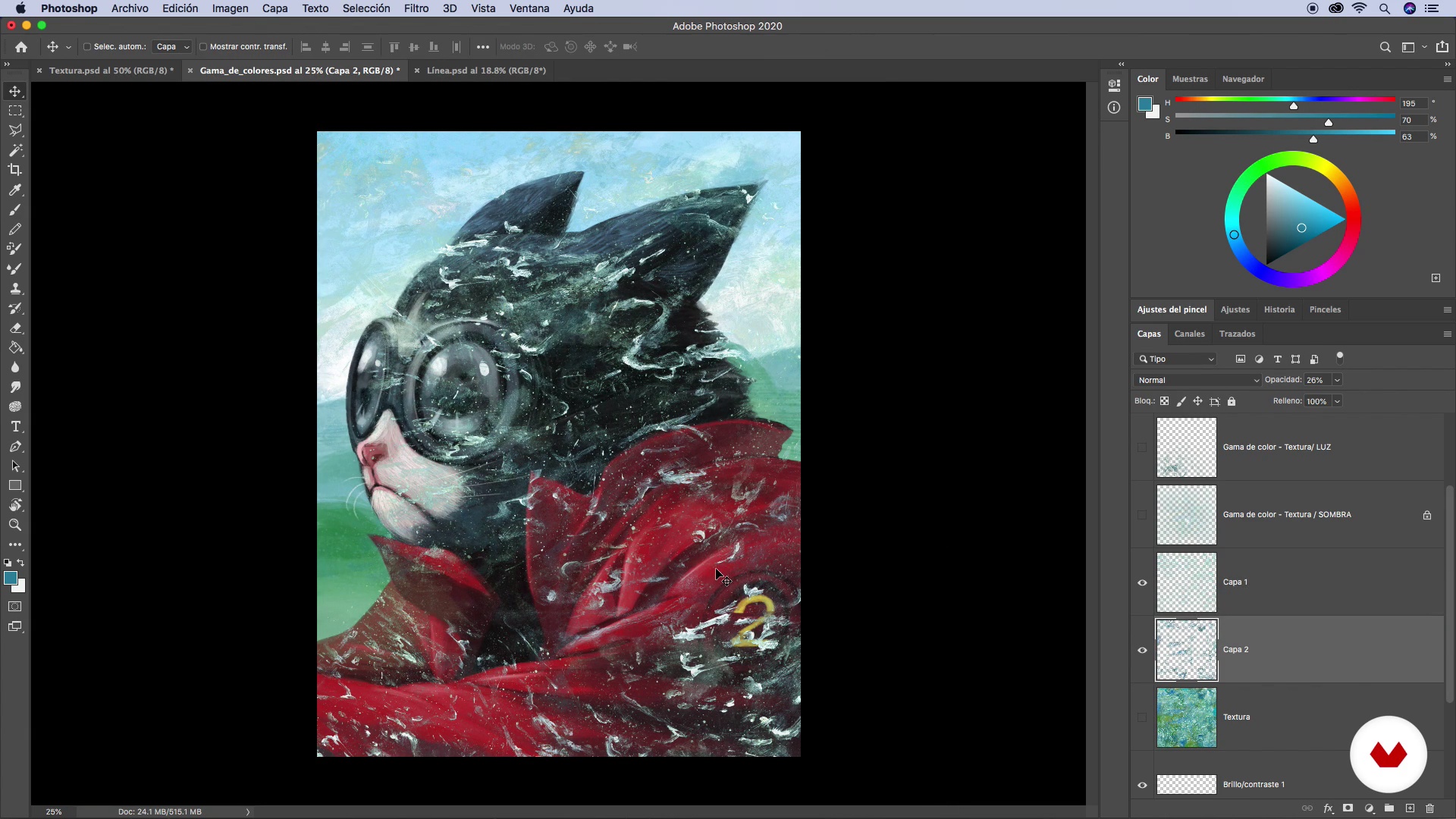The image size is (1456, 819).
Task: Expand the Move tool preset picker
Action: pyautogui.click(x=68, y=47)
